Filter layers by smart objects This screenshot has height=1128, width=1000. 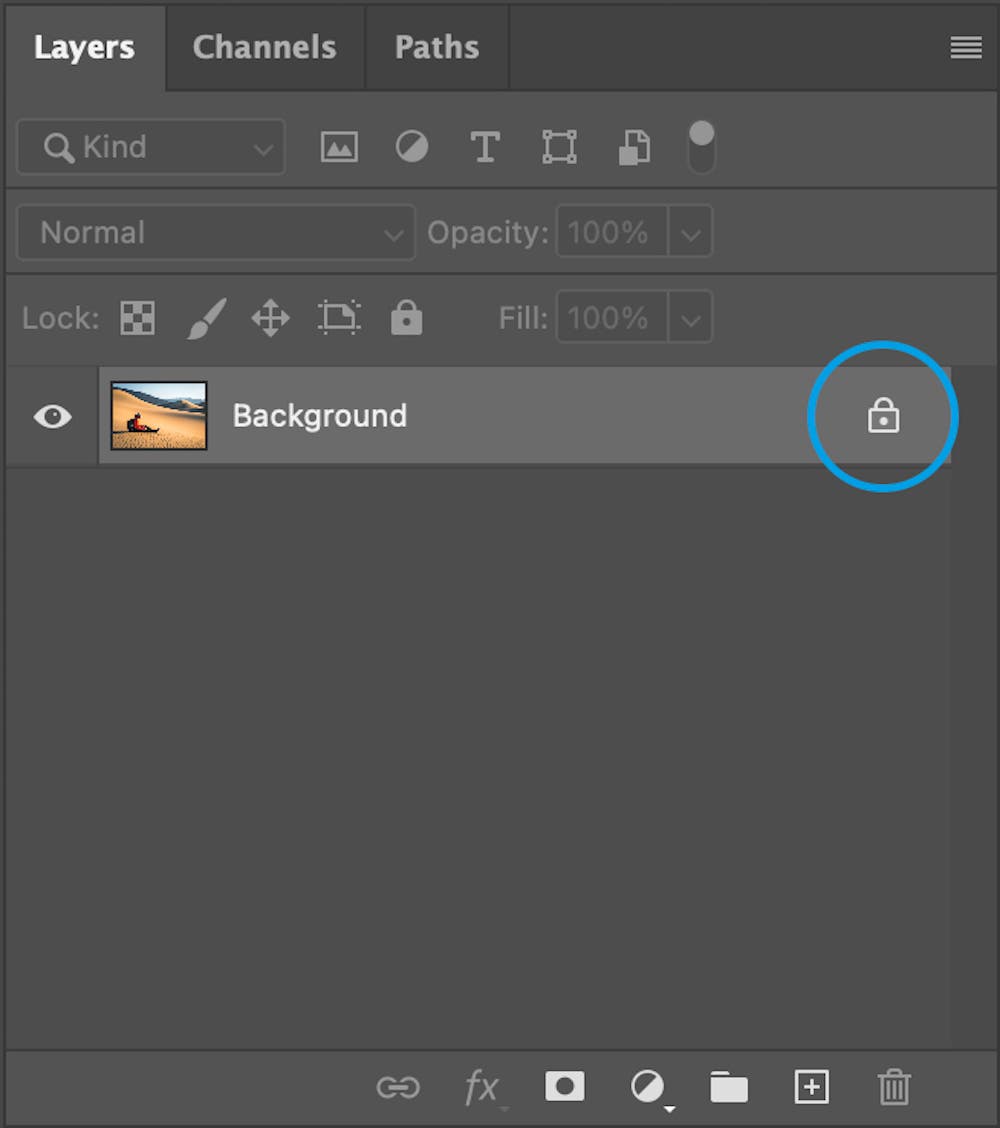633,146
